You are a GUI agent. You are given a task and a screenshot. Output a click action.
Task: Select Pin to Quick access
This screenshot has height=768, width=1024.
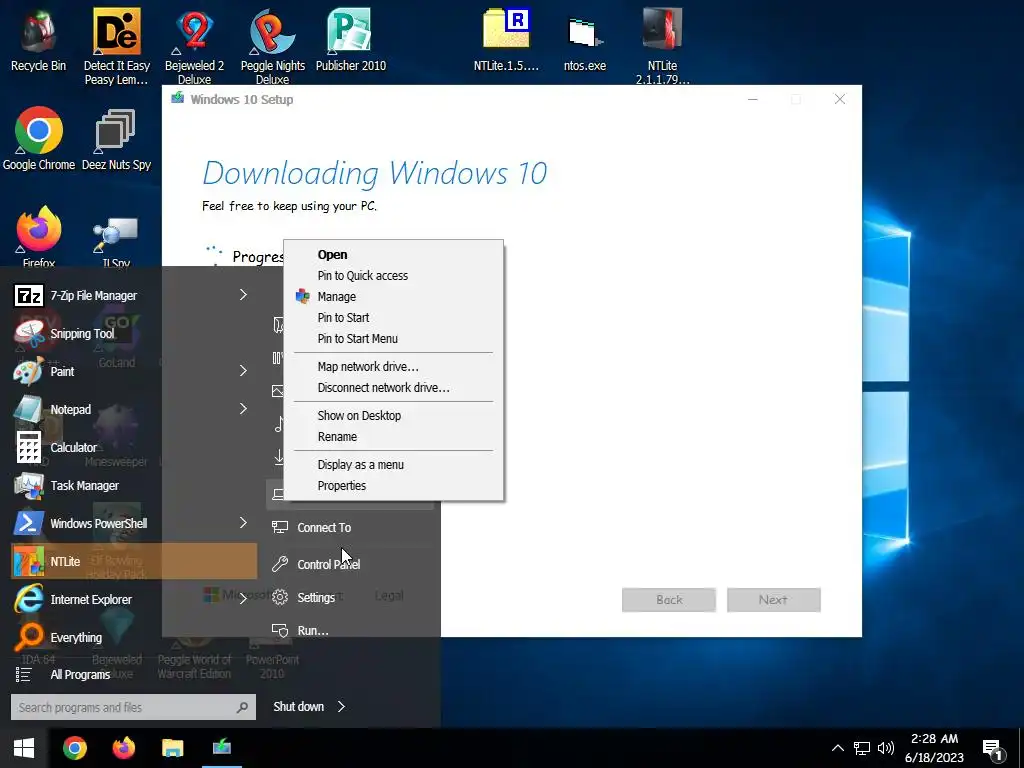click(393, 276)
